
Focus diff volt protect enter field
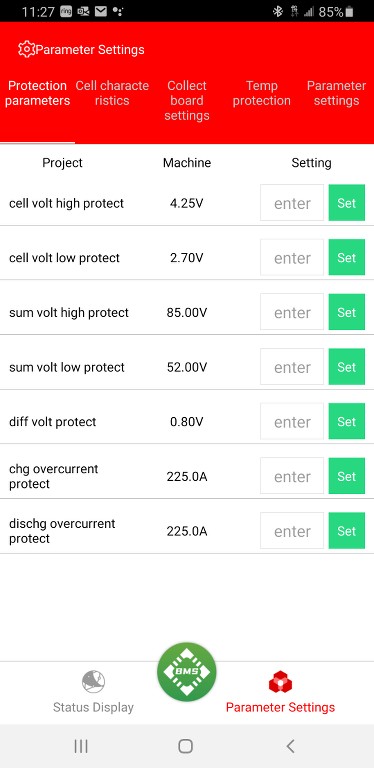[292, 422]
